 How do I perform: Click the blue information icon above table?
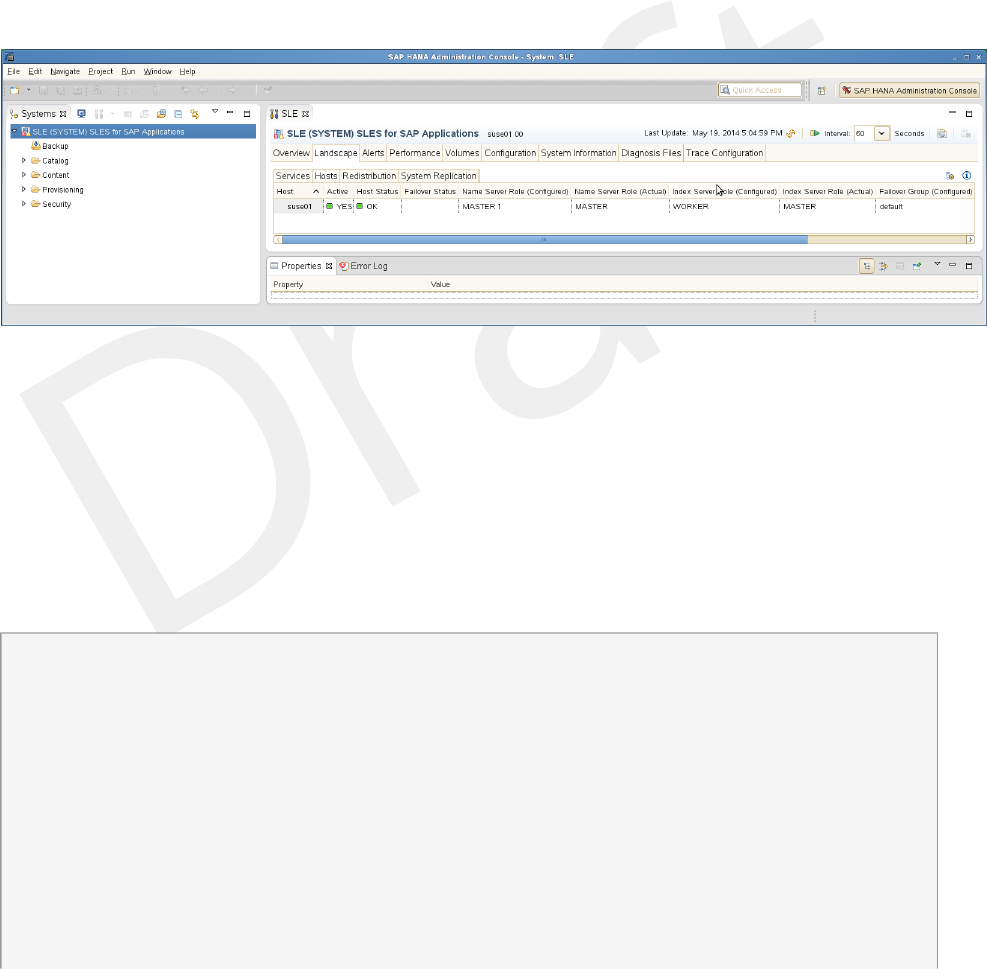[967, 176]
